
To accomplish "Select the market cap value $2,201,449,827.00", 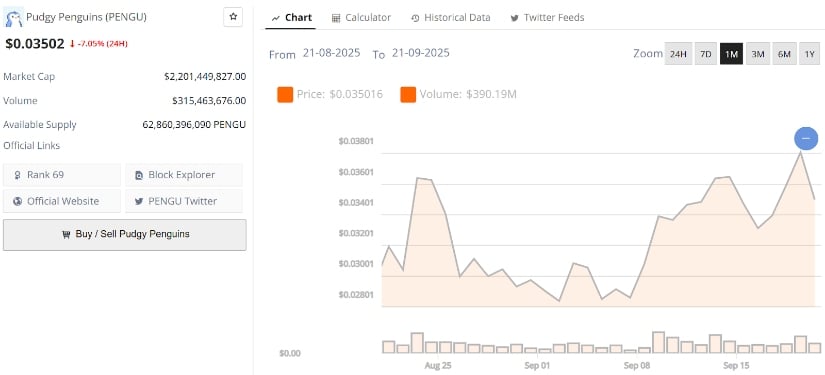I will point(205,77).
